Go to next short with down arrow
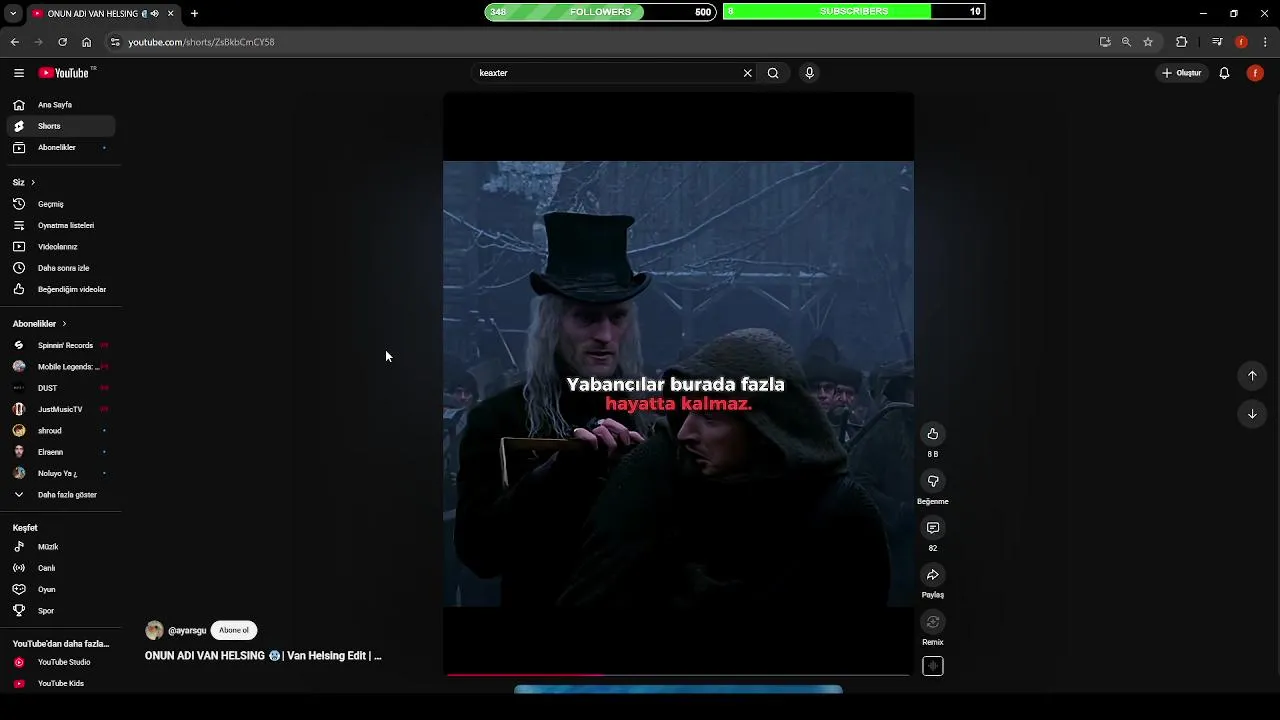Image resolution: width=1280 pixels, height=720 pixels. coord(1252,414)
